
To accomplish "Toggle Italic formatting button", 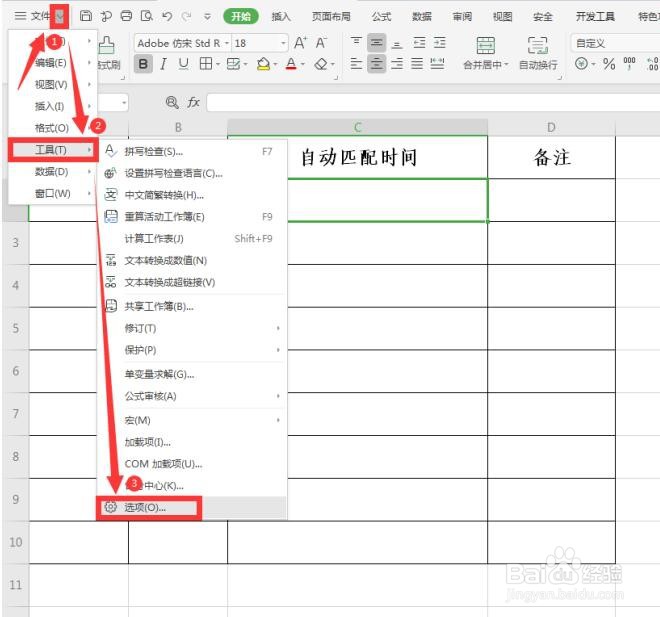I will pyautogui.click(x=163, y=64).
